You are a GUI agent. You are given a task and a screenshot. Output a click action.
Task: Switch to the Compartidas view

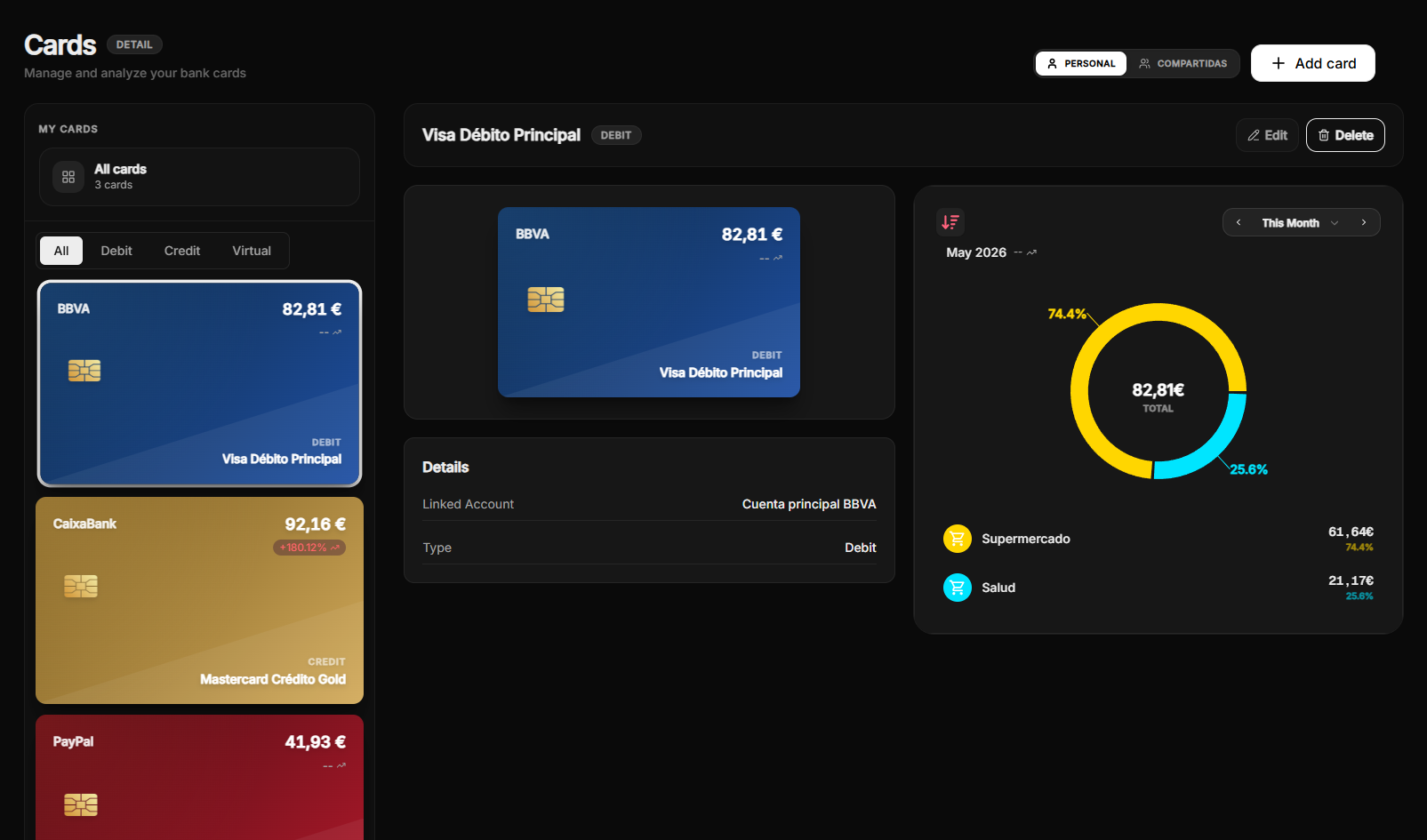pyautogui.click(x=1183, y=63)
